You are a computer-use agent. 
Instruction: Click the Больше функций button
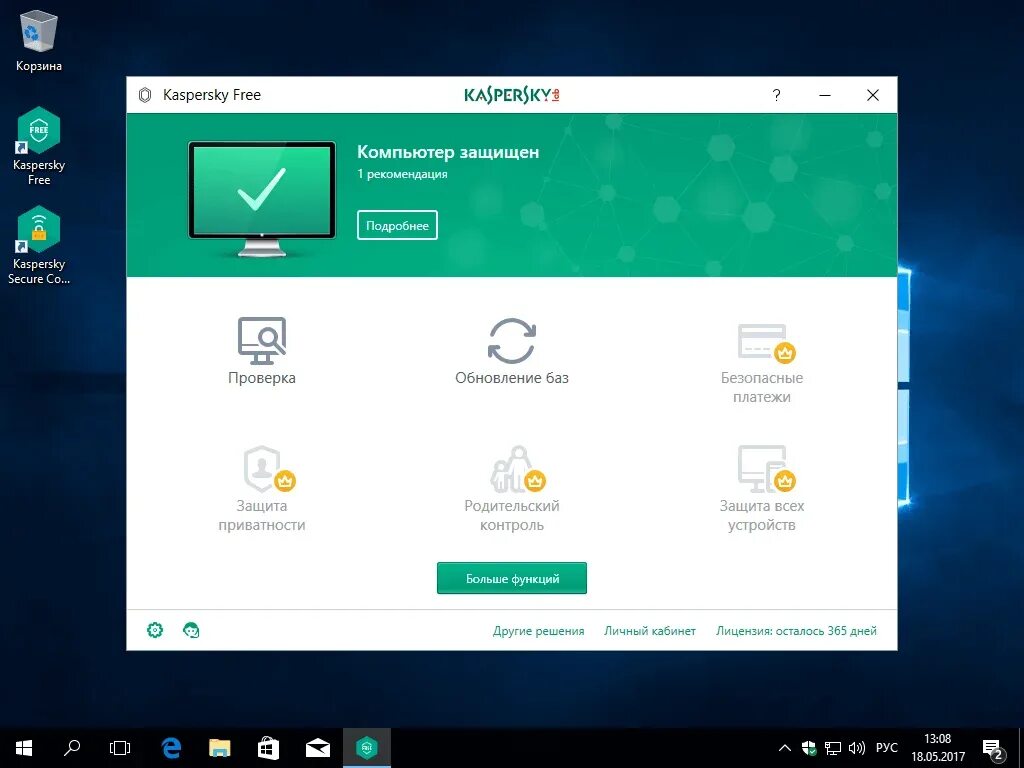511,579
